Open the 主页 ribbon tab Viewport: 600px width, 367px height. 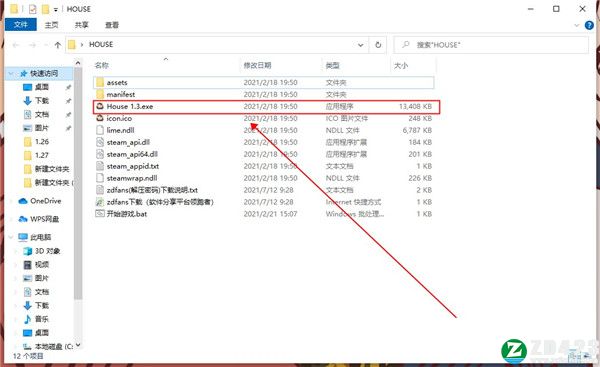tap(51, 25)
